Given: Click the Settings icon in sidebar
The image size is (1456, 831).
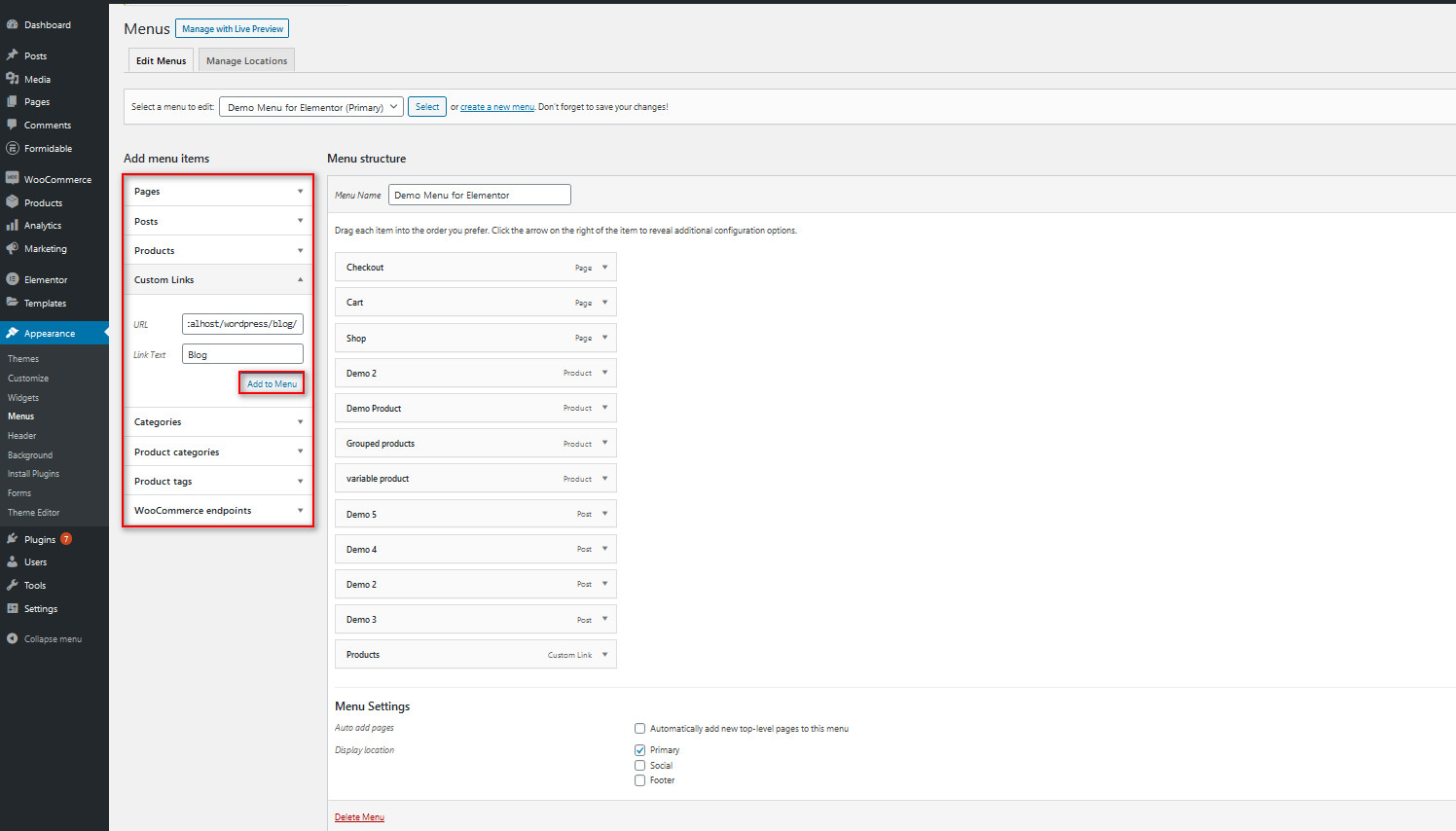Looking at the screenshot, I should pos(13,608).
